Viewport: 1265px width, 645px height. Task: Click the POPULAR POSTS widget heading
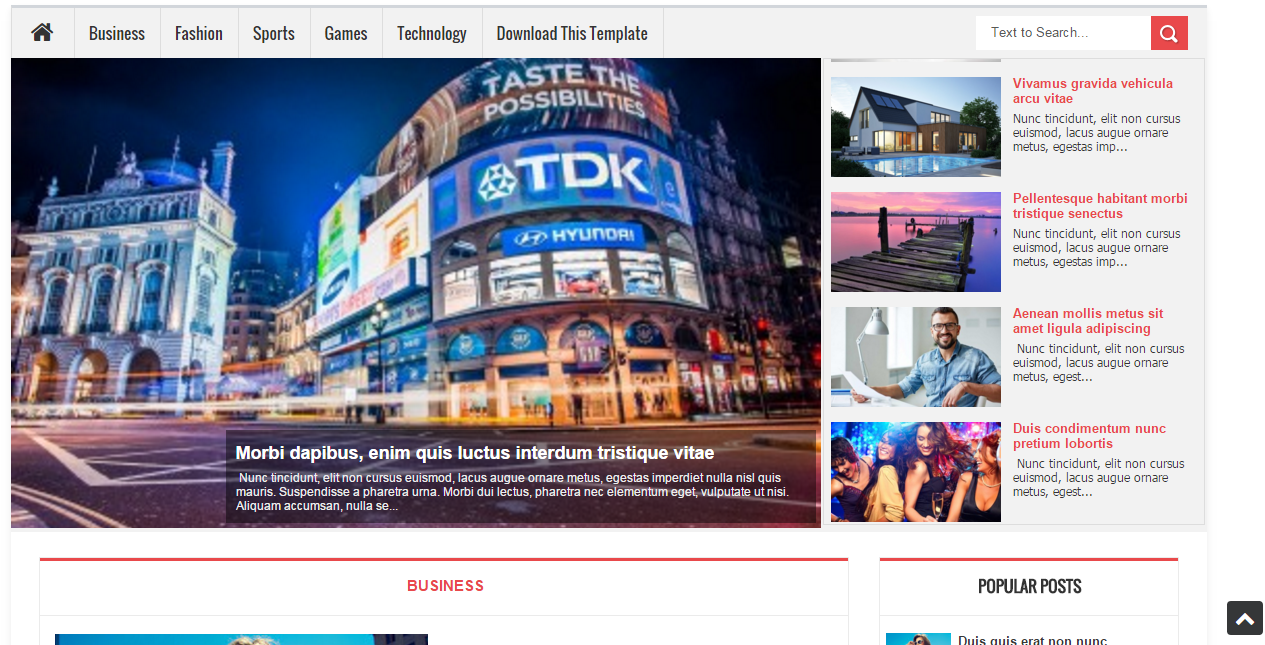(1029, 586)
